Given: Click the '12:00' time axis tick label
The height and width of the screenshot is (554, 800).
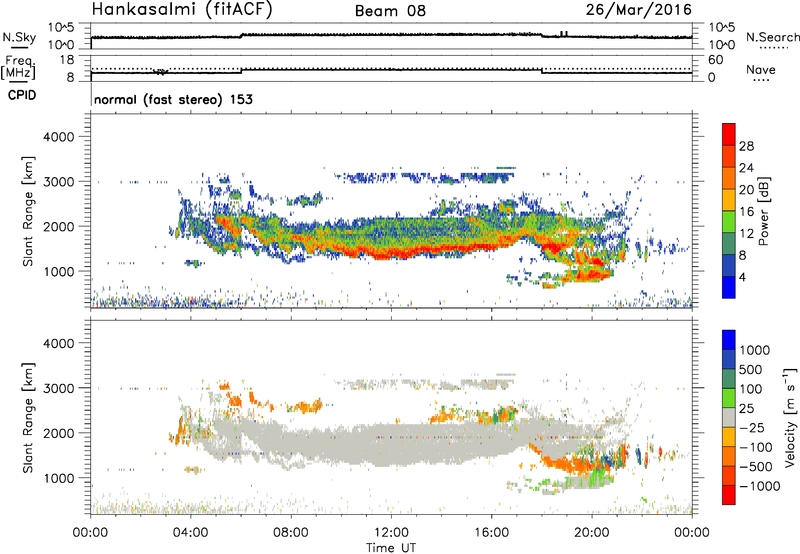Looking at the screenshot, I should [391, 533].
